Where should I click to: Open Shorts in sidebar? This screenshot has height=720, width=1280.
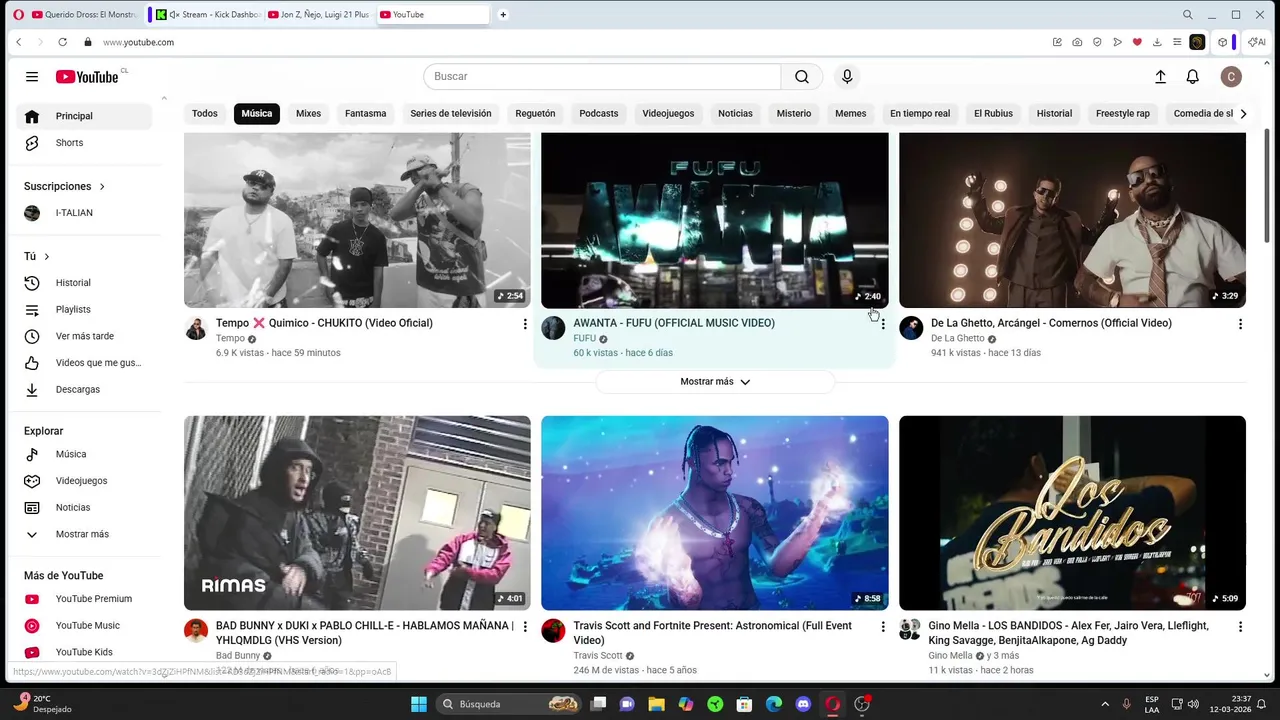coord(84,143)
